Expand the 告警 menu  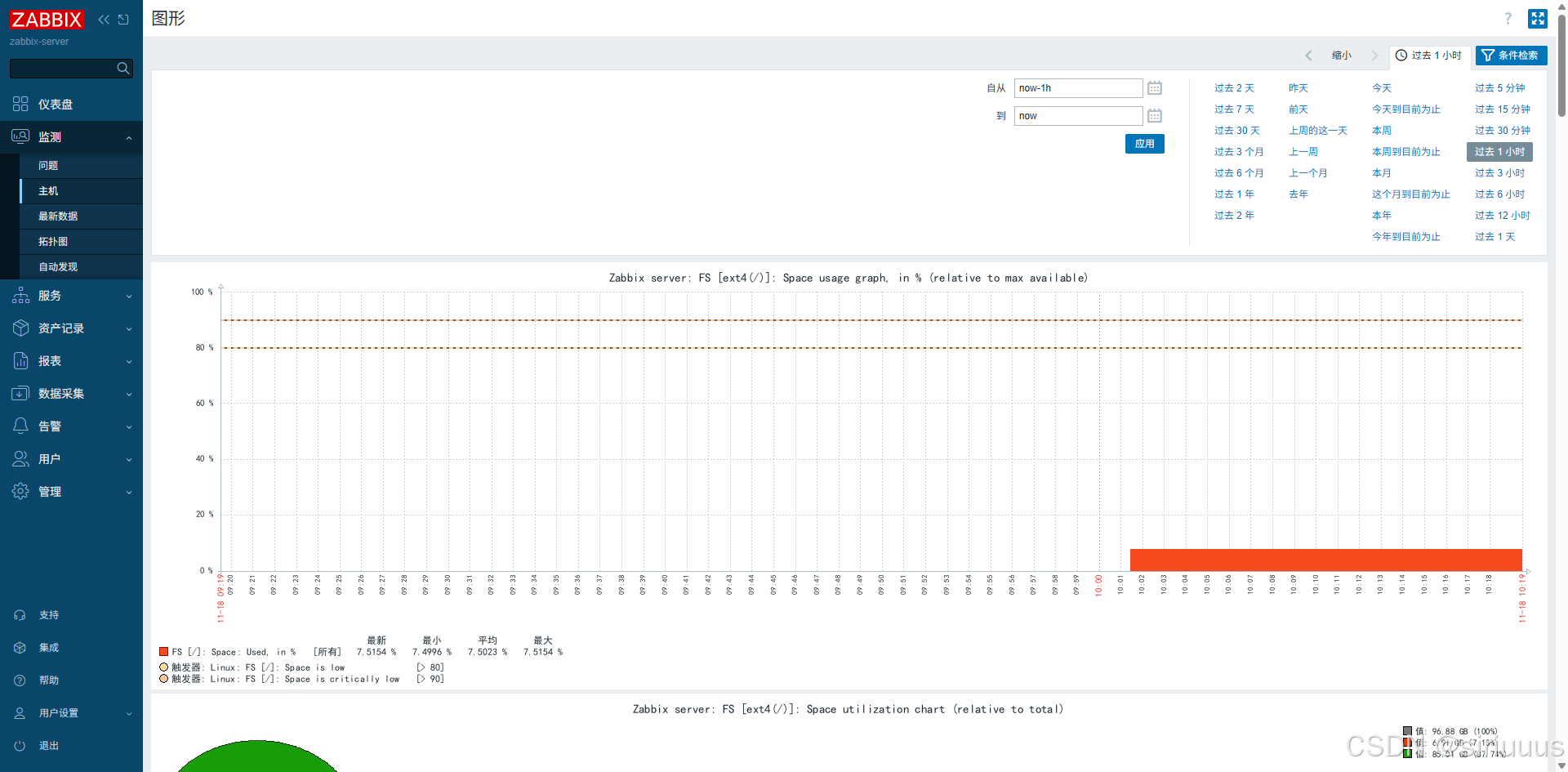click(x=71, y=426)
